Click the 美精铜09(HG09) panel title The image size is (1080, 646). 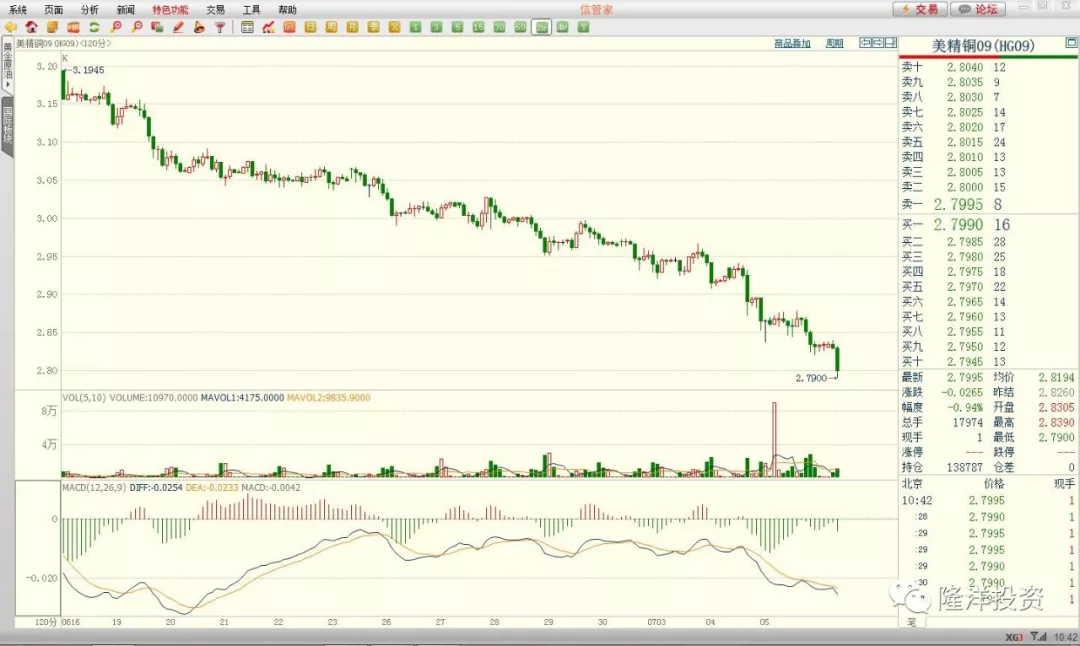click(983, 46)
